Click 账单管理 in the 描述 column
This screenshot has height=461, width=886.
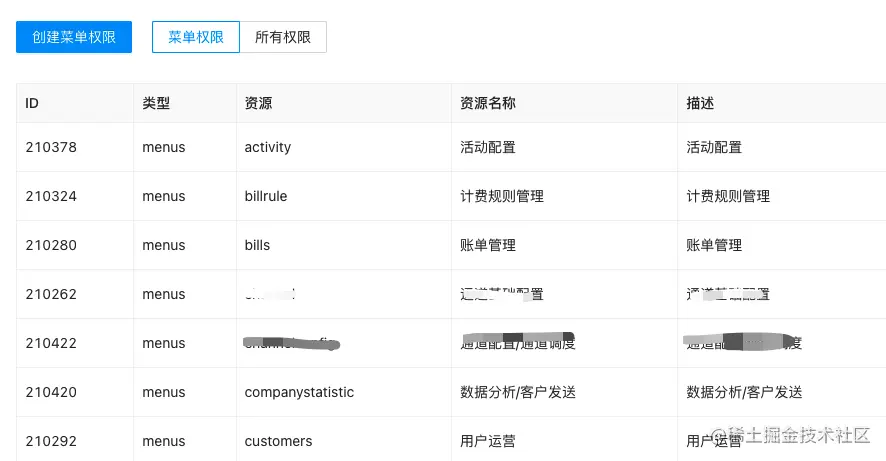pyautogui.click(x=714, y=245)
